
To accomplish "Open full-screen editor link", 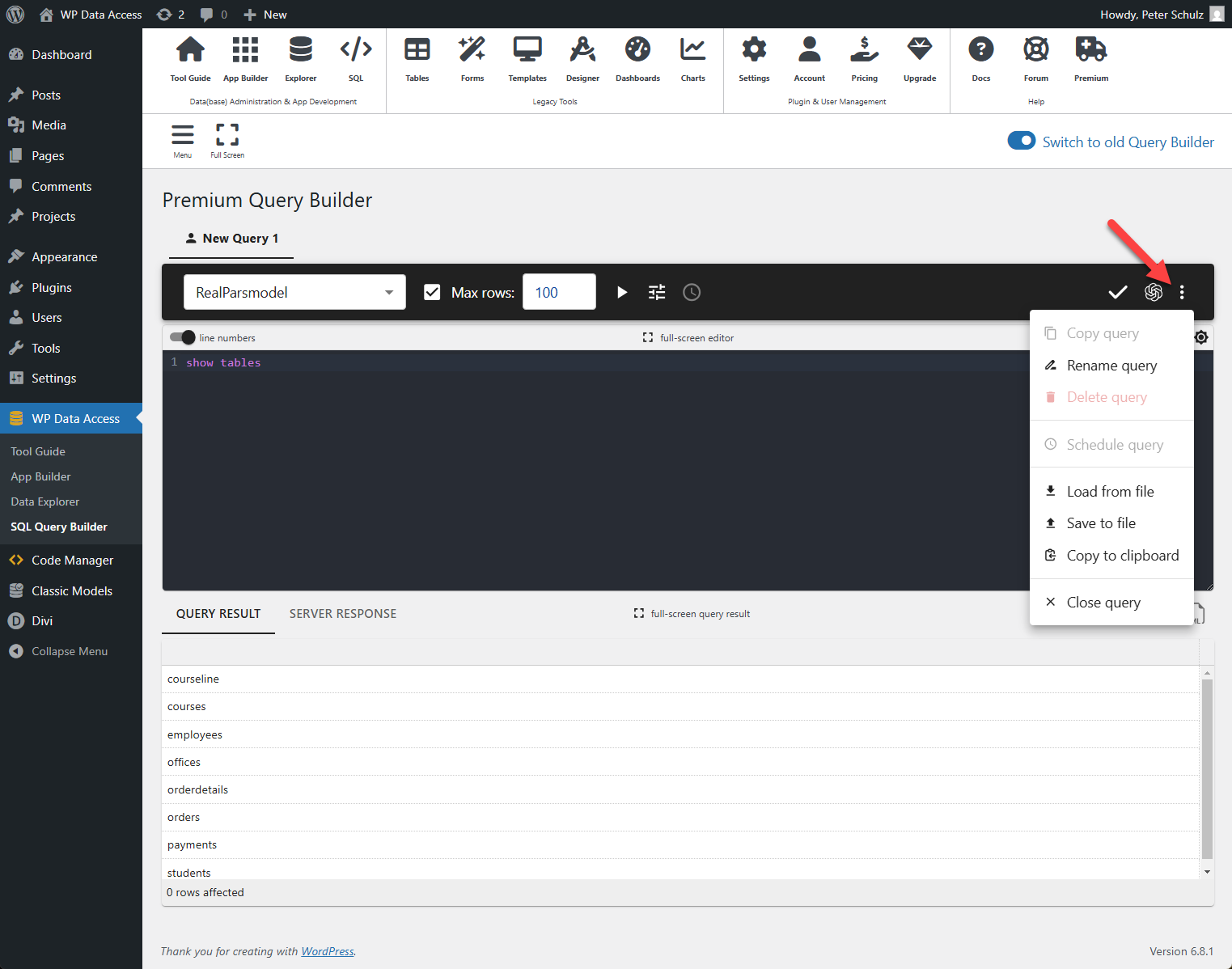I will click(688, 338).
